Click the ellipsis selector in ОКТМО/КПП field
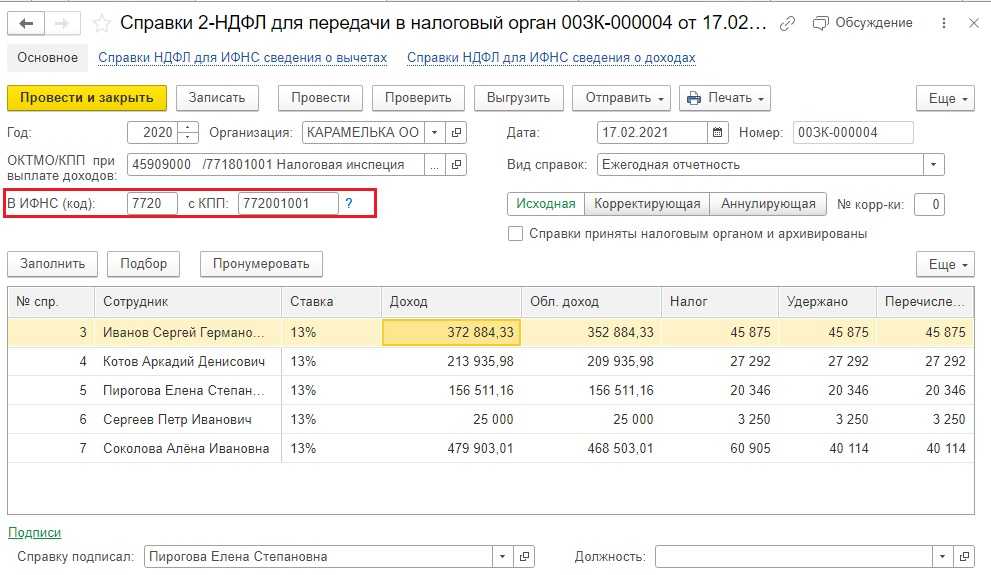 tap(434, 165)
